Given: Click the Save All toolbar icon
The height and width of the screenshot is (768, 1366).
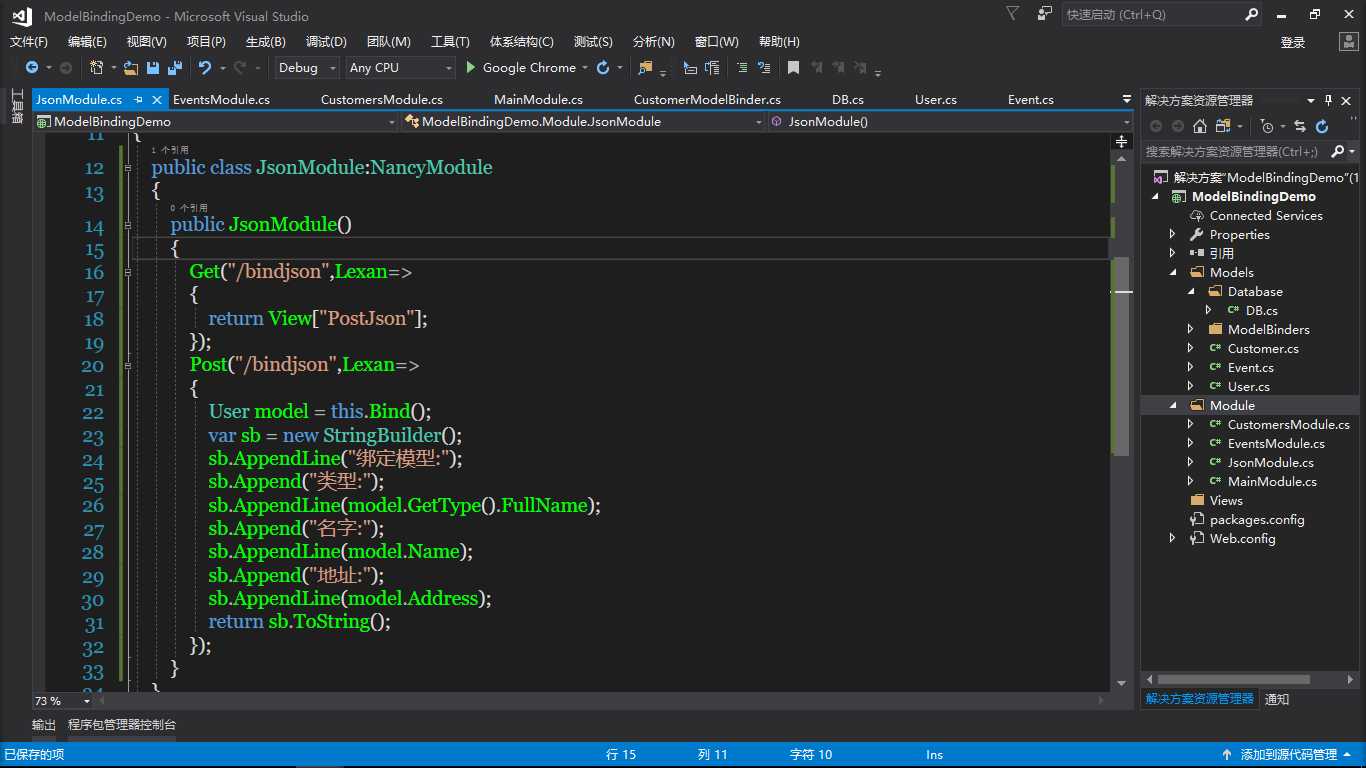Looking at the screenshot, I should (174, 68).
